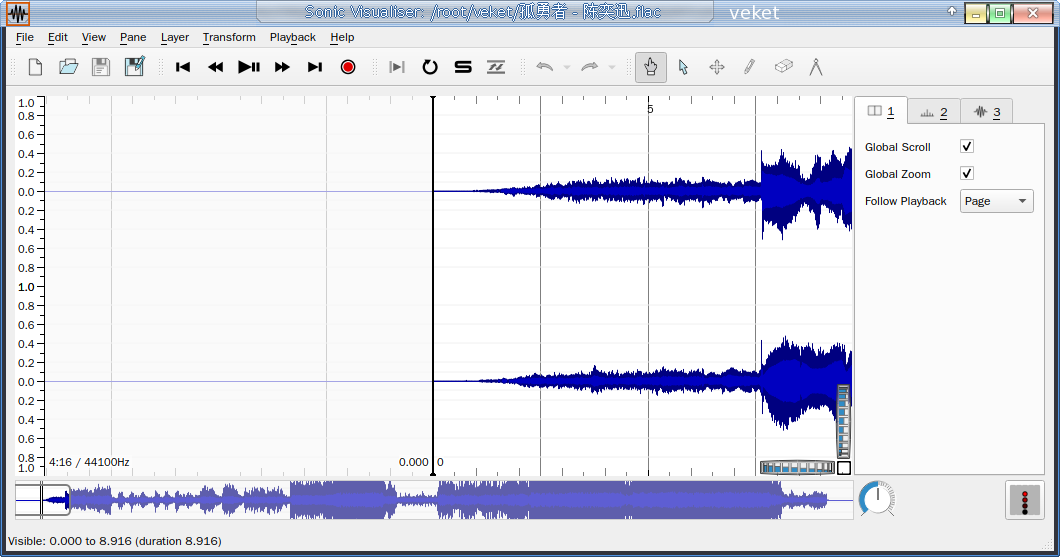Open the Pane menu

(133, 37)
